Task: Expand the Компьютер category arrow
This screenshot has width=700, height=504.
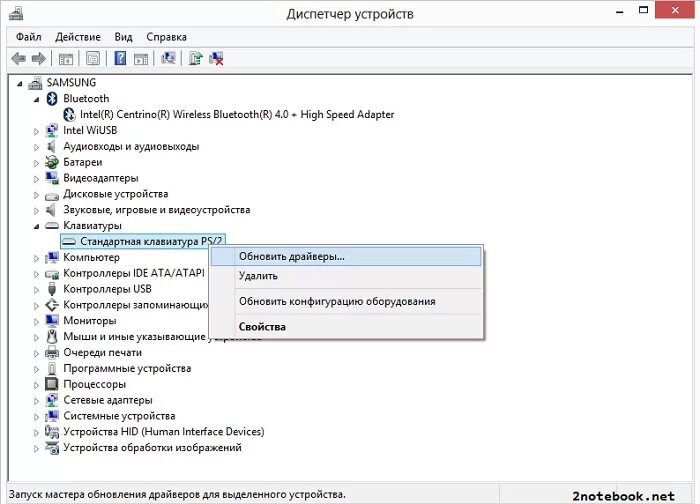Action: [37, 258]
